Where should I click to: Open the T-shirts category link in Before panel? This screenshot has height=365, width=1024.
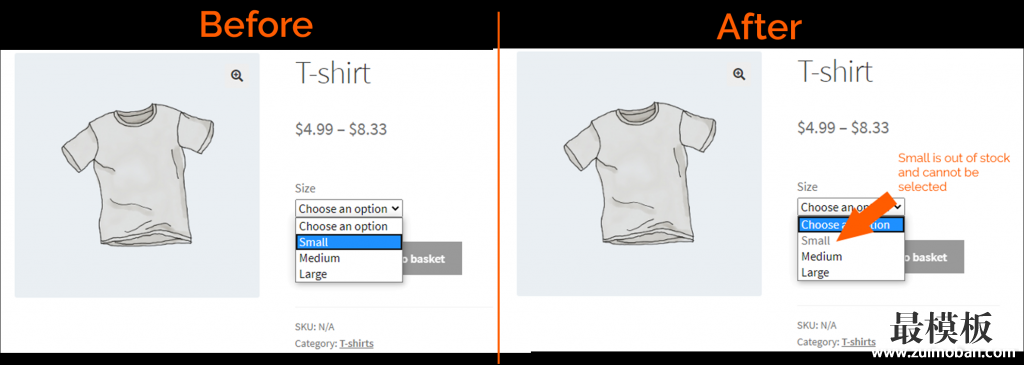[x=357, y=343]
